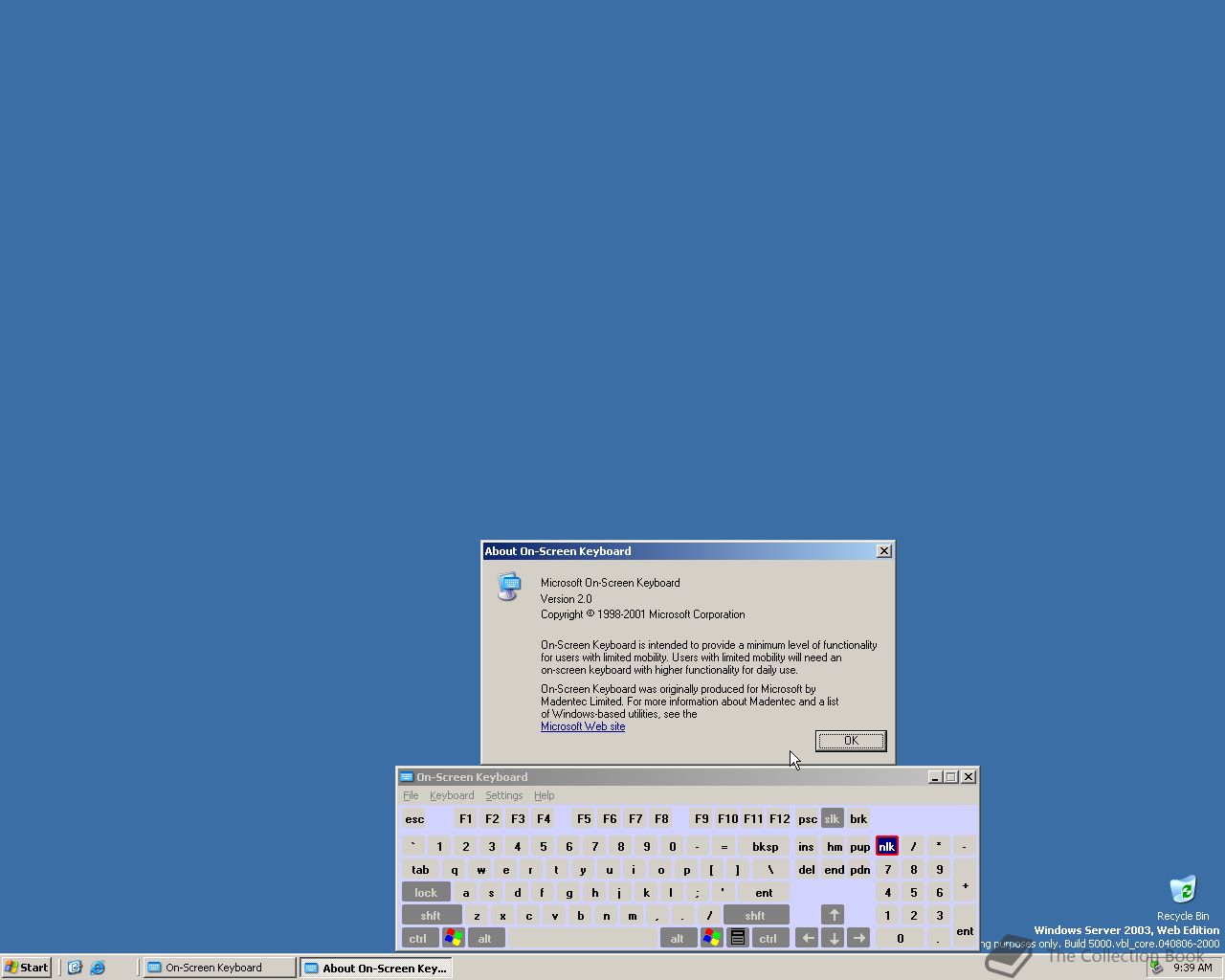Click the system tray icon beside clock
Screen dimensions: 1225x980
(x=1156, y=968)
